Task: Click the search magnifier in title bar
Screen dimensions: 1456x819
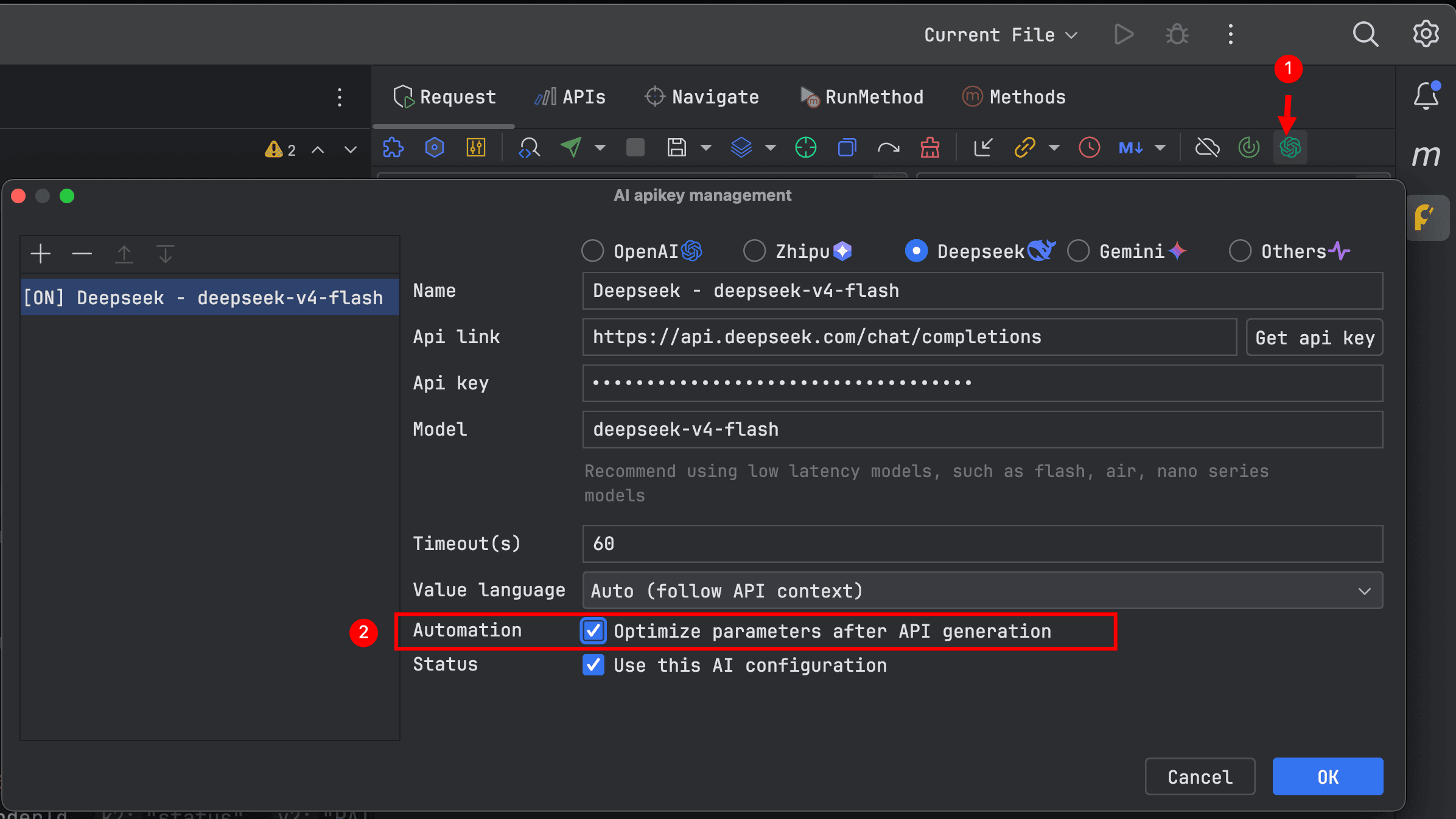Action: click(1365, 34)
